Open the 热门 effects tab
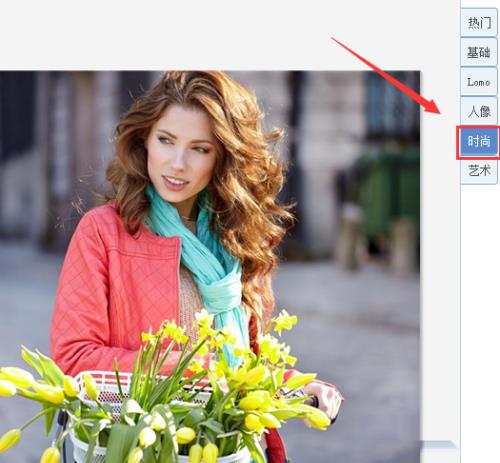This screenshot has height=463, width=500. (479, 23)
